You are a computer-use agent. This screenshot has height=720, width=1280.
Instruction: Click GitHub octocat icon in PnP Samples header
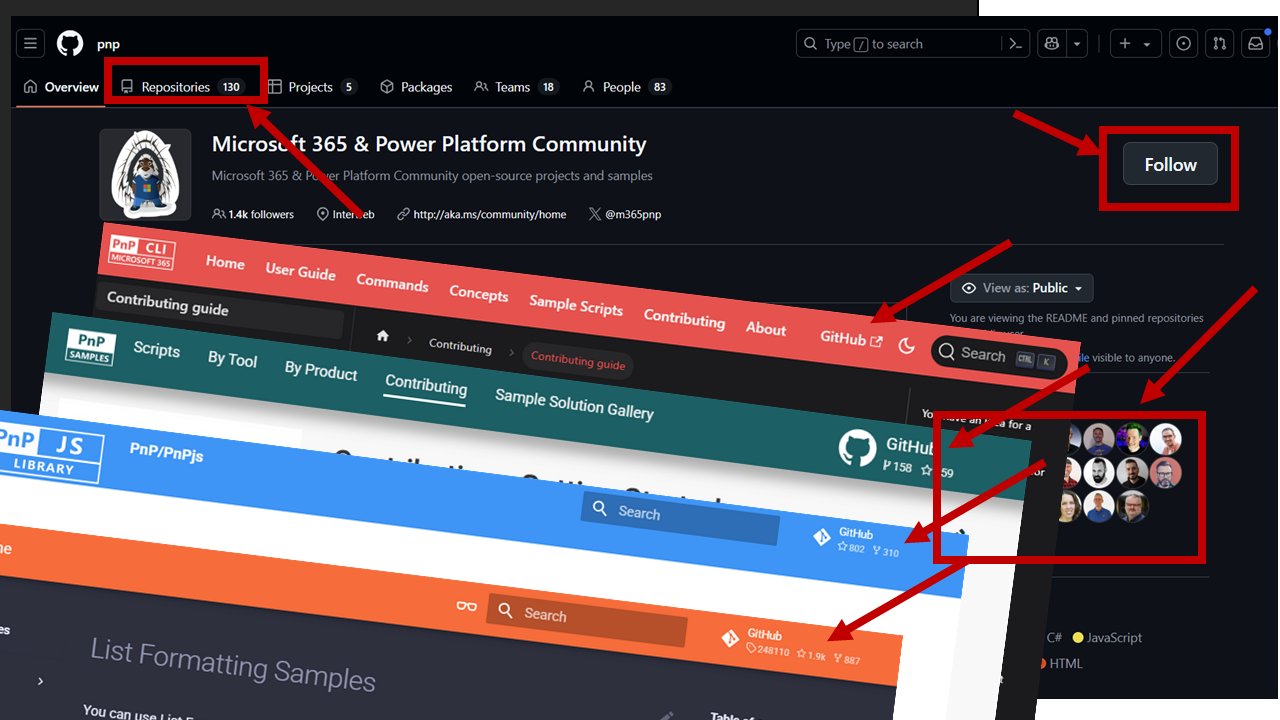[857, 450]
